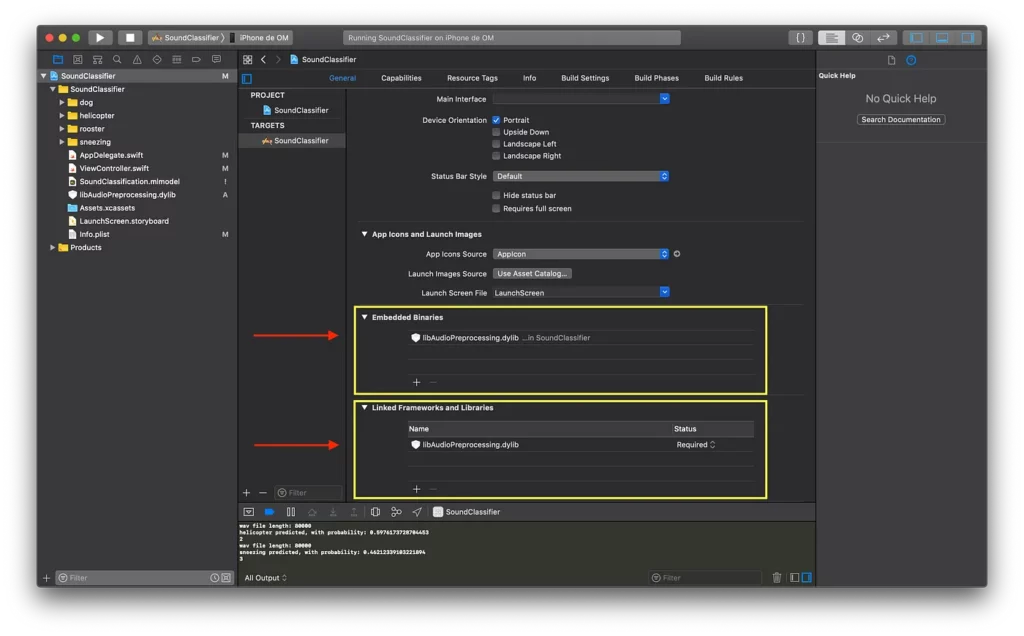Pause program execution in the debug bar
The width and height of the screenshot is (1024, 636).
291,512
